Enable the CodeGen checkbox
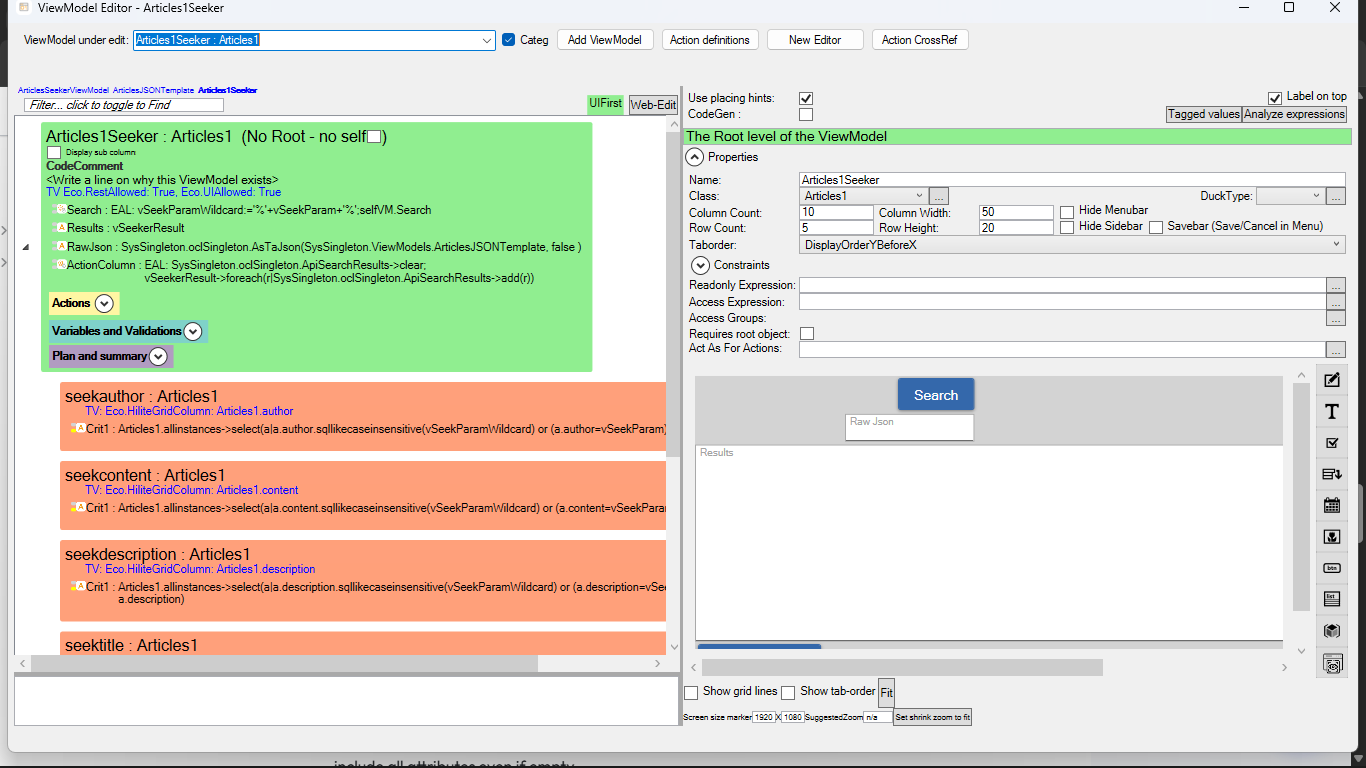The height and width of the screenshot is (768, 1366). coord(806,115)
